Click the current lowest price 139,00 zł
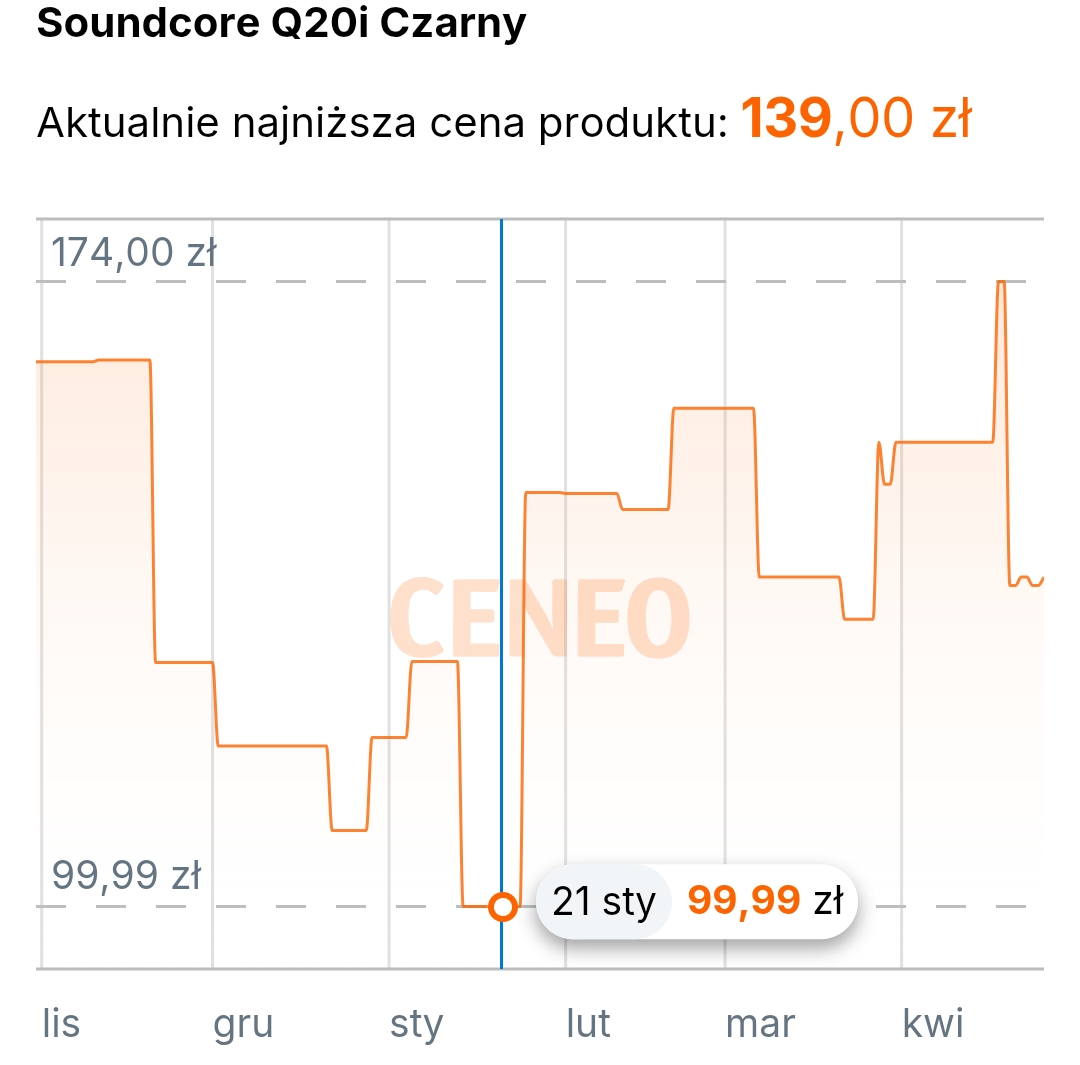This screenshot has height=1065, width=1080. 855,120
